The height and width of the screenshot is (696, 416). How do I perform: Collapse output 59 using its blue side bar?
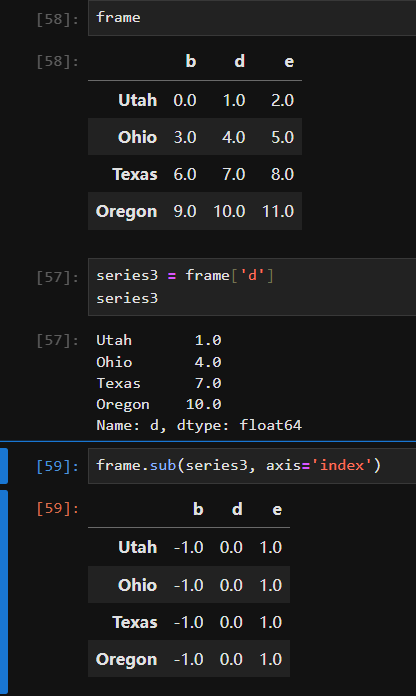click(4, 593)
